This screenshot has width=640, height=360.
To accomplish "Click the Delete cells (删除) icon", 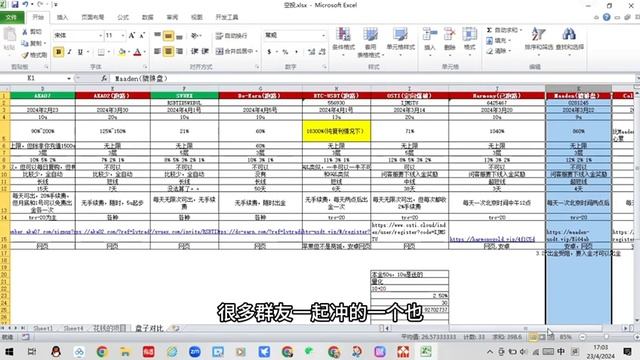I will tap(449, 35).
